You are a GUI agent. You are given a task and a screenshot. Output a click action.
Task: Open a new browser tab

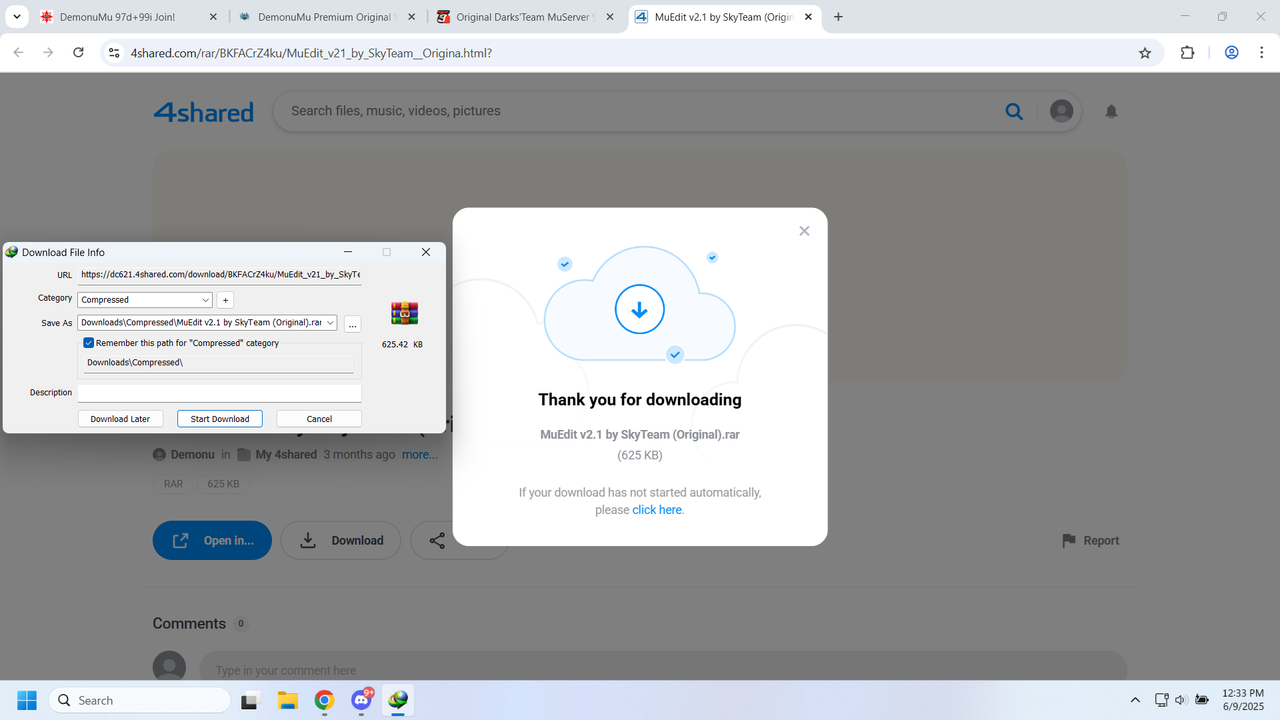pyautogui.click(x=838, y=17)
